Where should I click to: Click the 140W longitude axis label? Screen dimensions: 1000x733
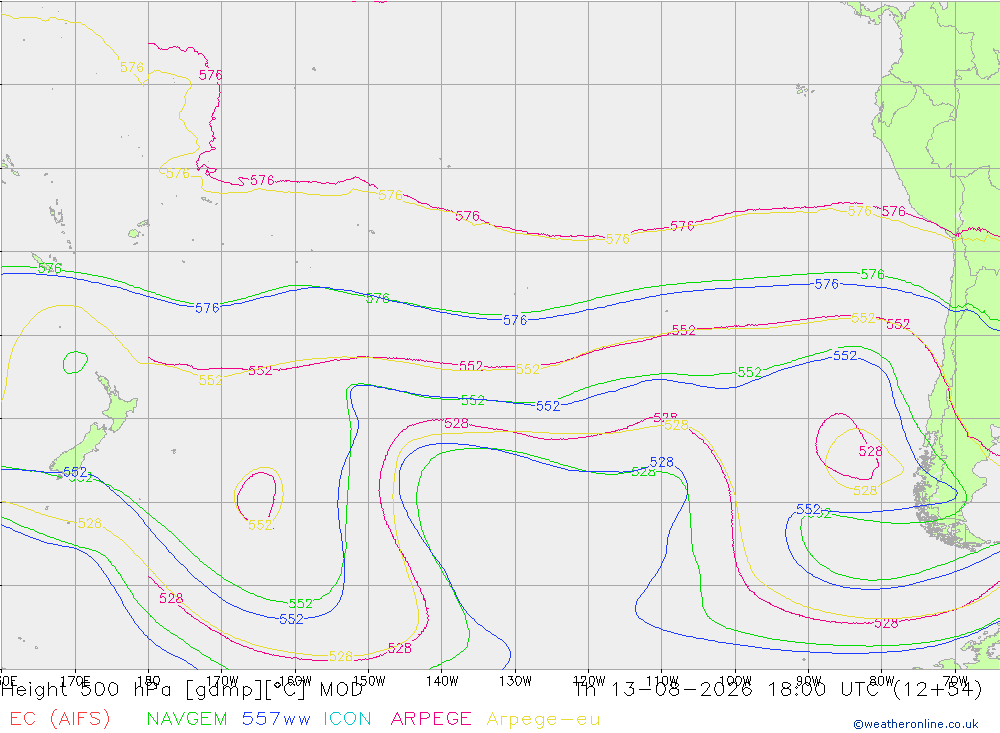click(442, 681)
